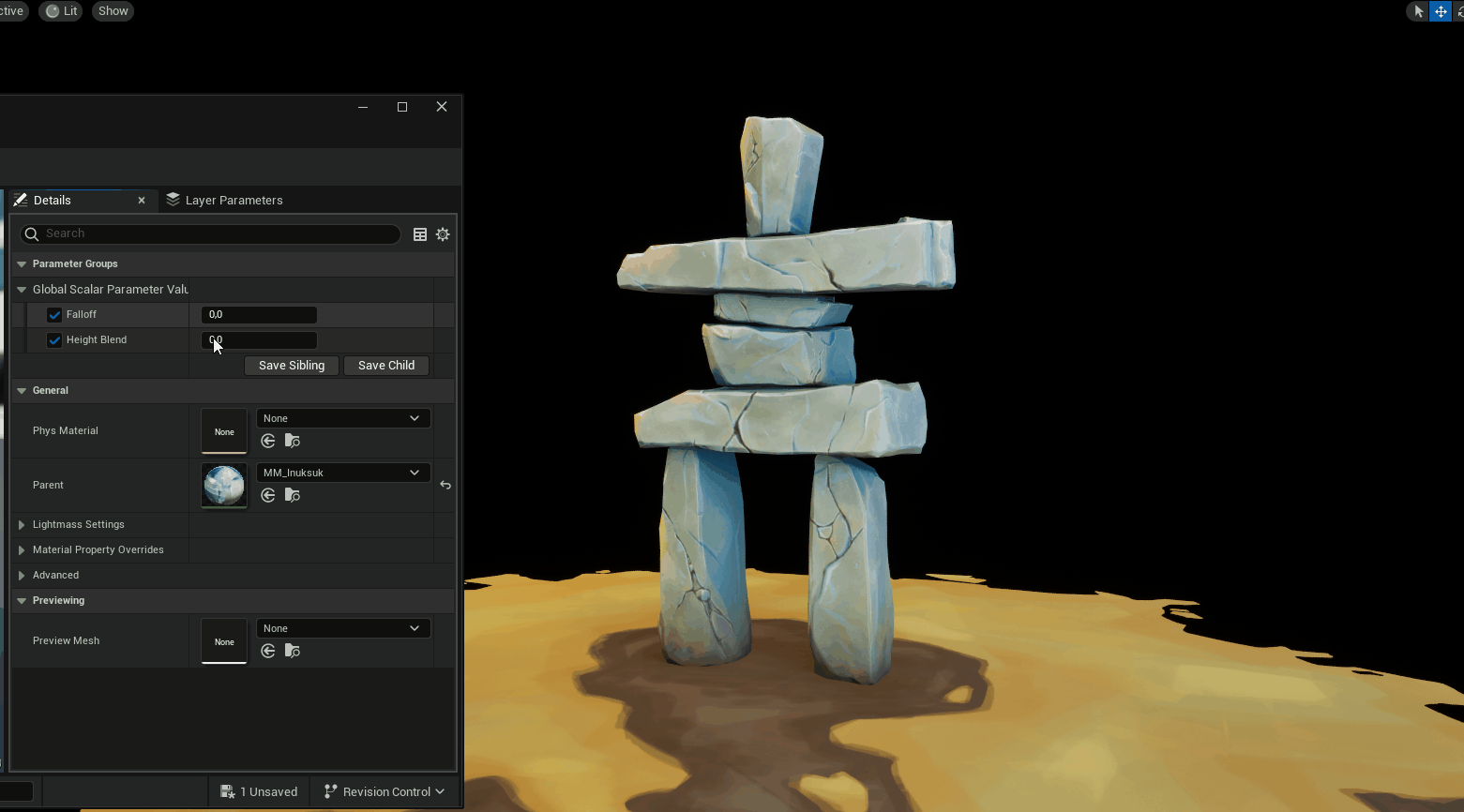Click the favorites grid icon beside search bar
1464x812 pixels.
419,233
